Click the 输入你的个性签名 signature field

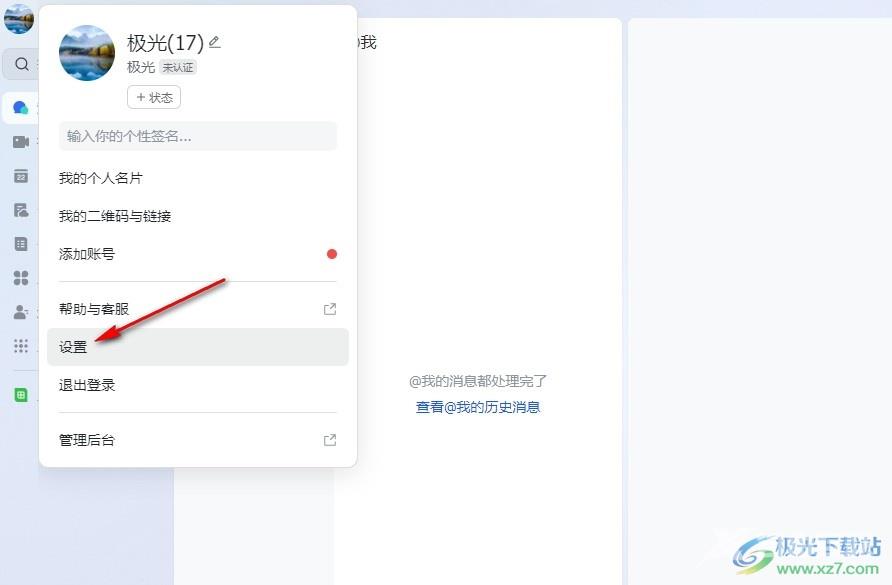[x=198, y=136]
